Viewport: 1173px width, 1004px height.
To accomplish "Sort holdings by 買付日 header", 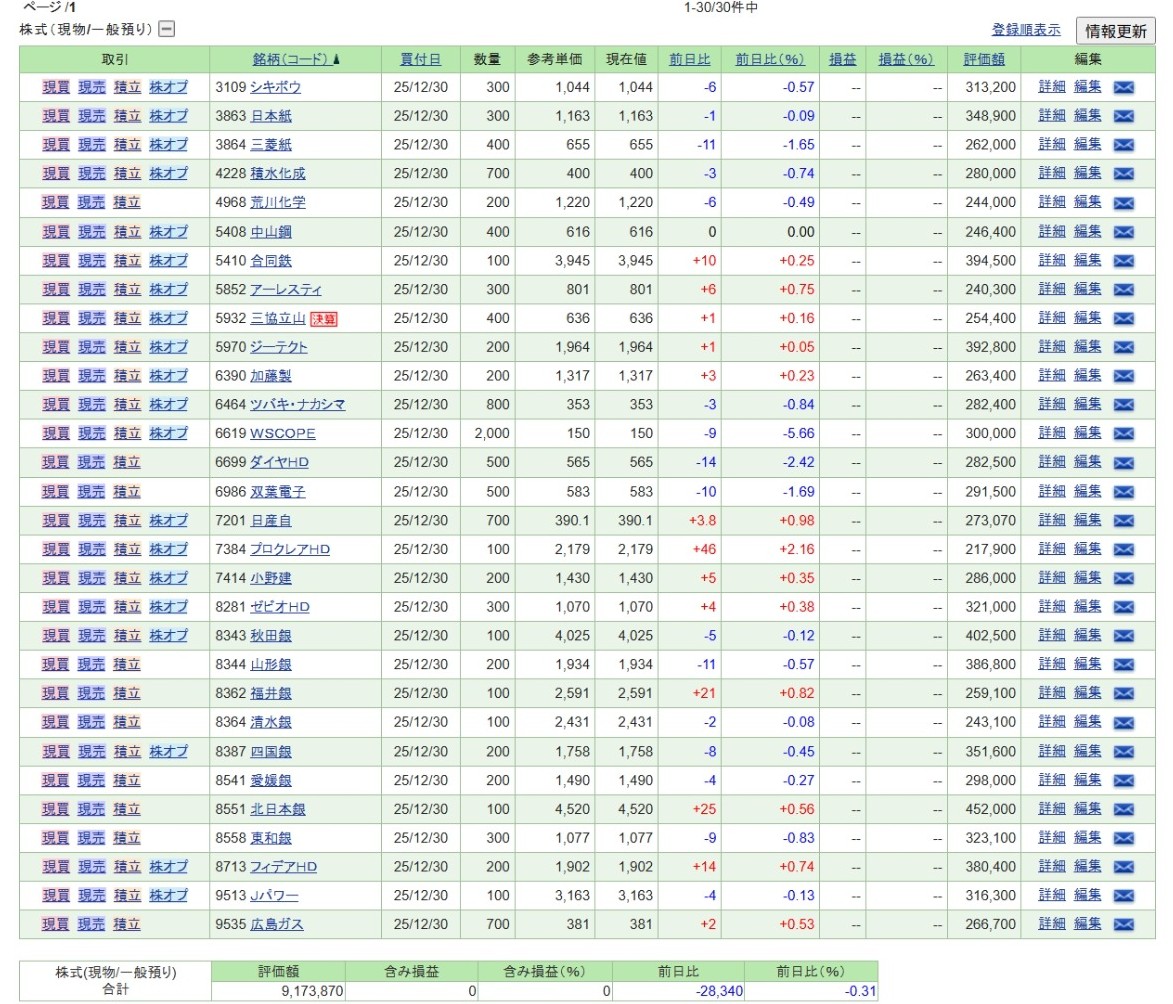I will [420, 60].
